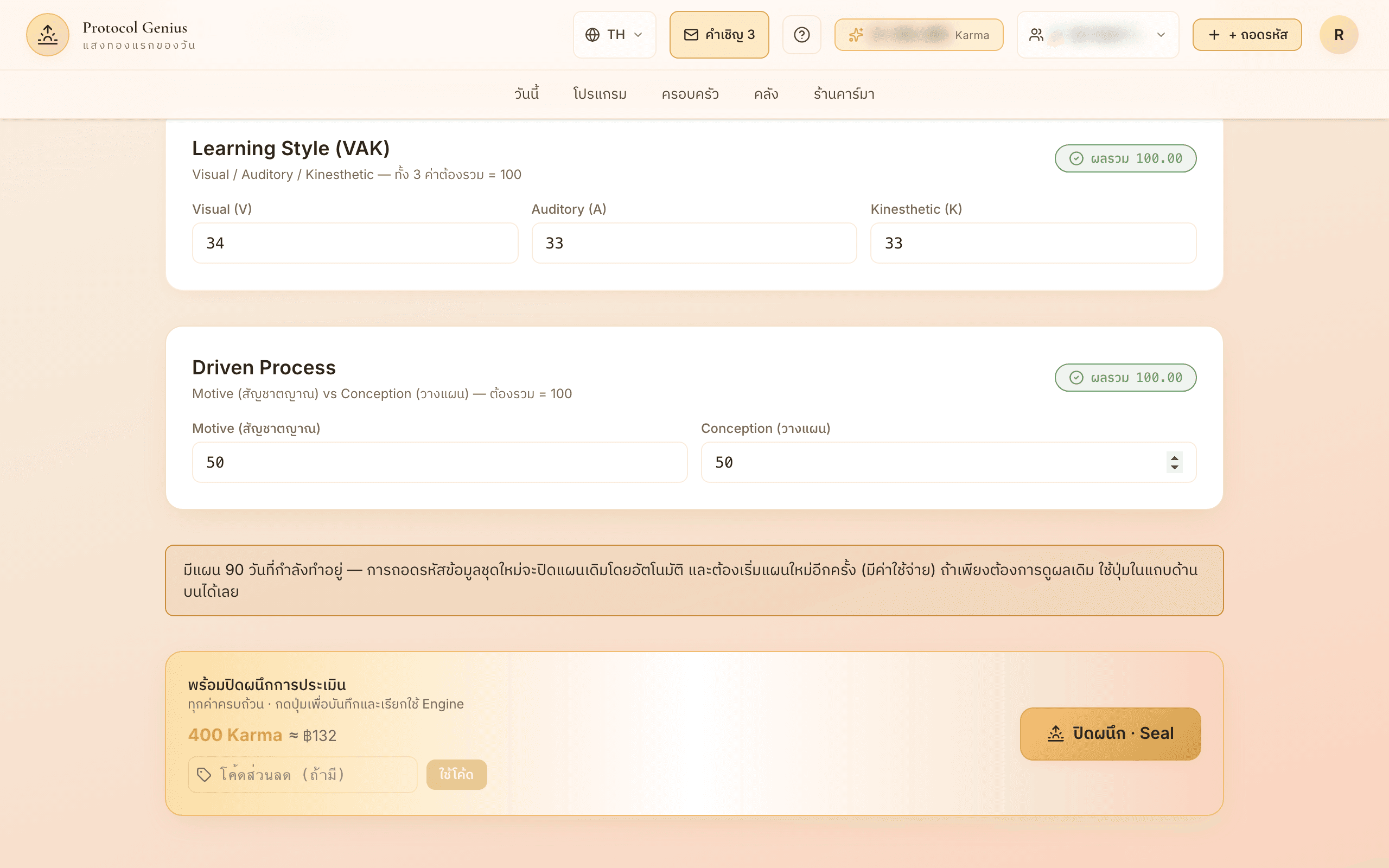Click the Driven Process ผลรวม 100.00 badge
Screen dimensions: 1389x868
point(1125,378)
